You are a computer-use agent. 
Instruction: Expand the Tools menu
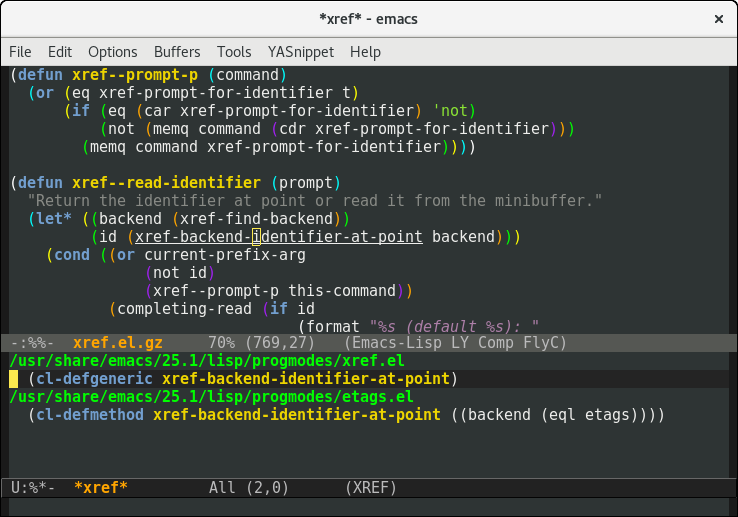(234, 52)
